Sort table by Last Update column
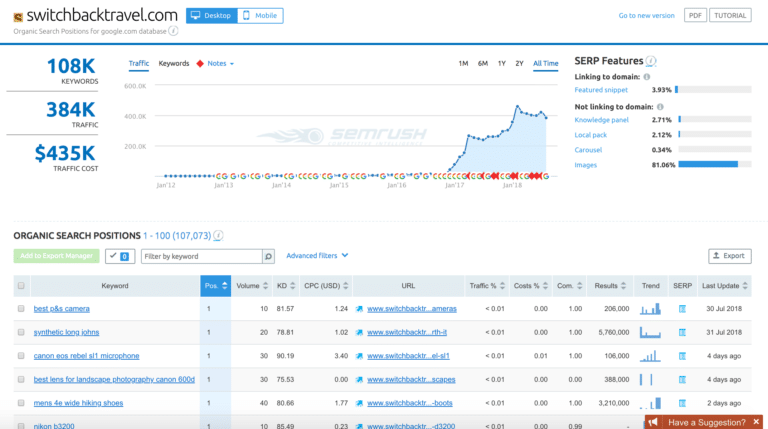Viewport: 768px width, 429px height. [x=725, y=286]
